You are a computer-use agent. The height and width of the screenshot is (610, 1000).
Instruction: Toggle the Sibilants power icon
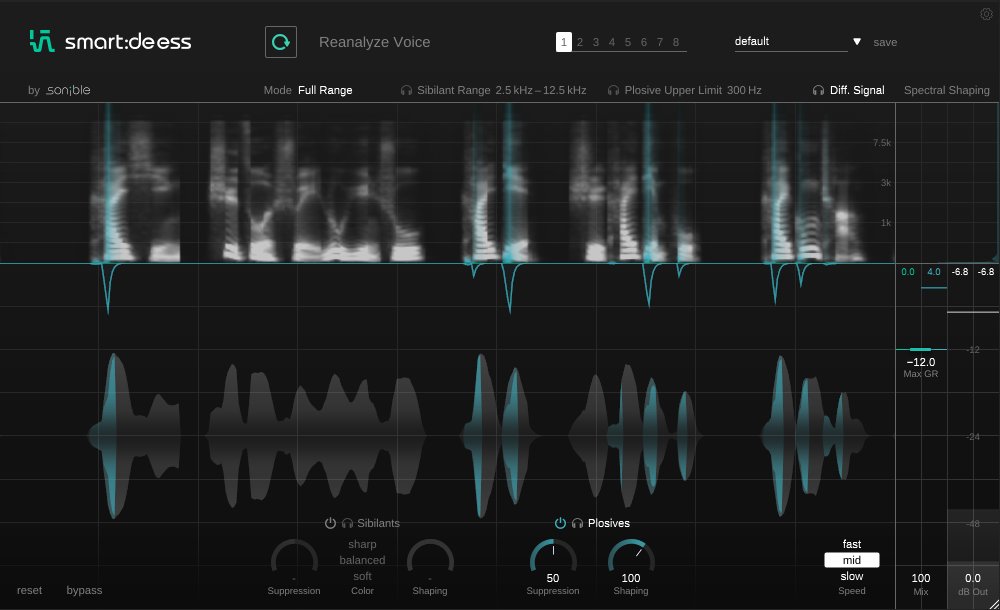pos(330,523)
